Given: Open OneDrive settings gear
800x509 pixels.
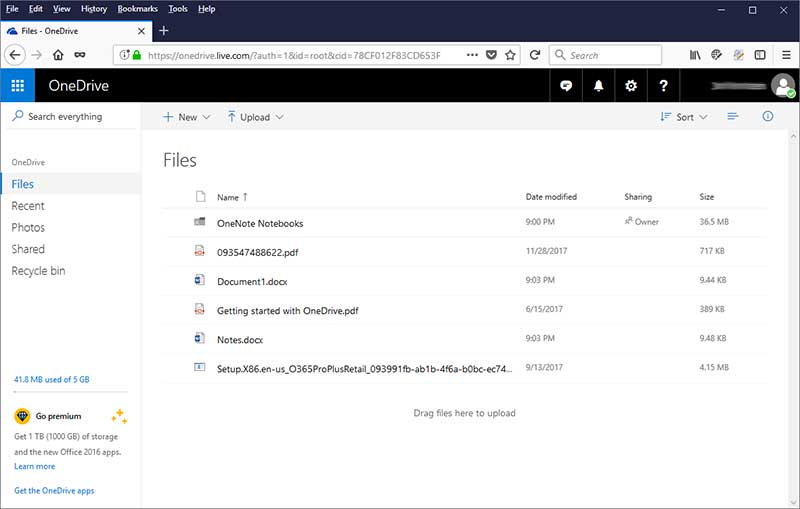Looking at the screenshot, I should click(630, 86).
